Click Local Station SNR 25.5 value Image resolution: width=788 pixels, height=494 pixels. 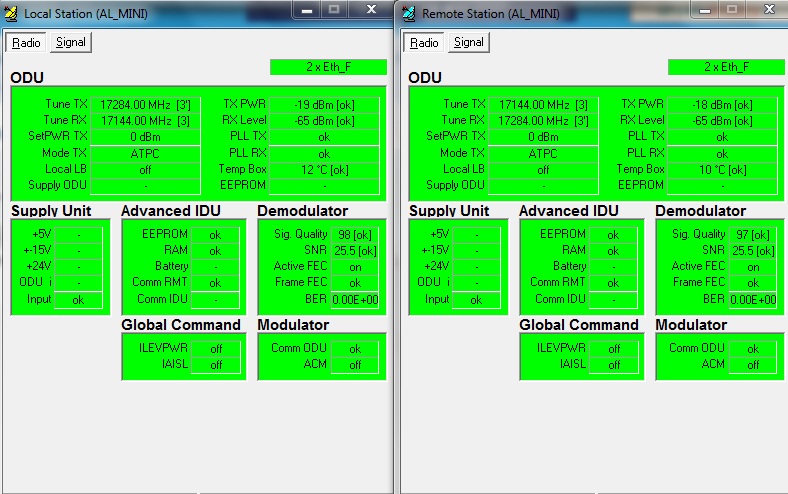355,251
